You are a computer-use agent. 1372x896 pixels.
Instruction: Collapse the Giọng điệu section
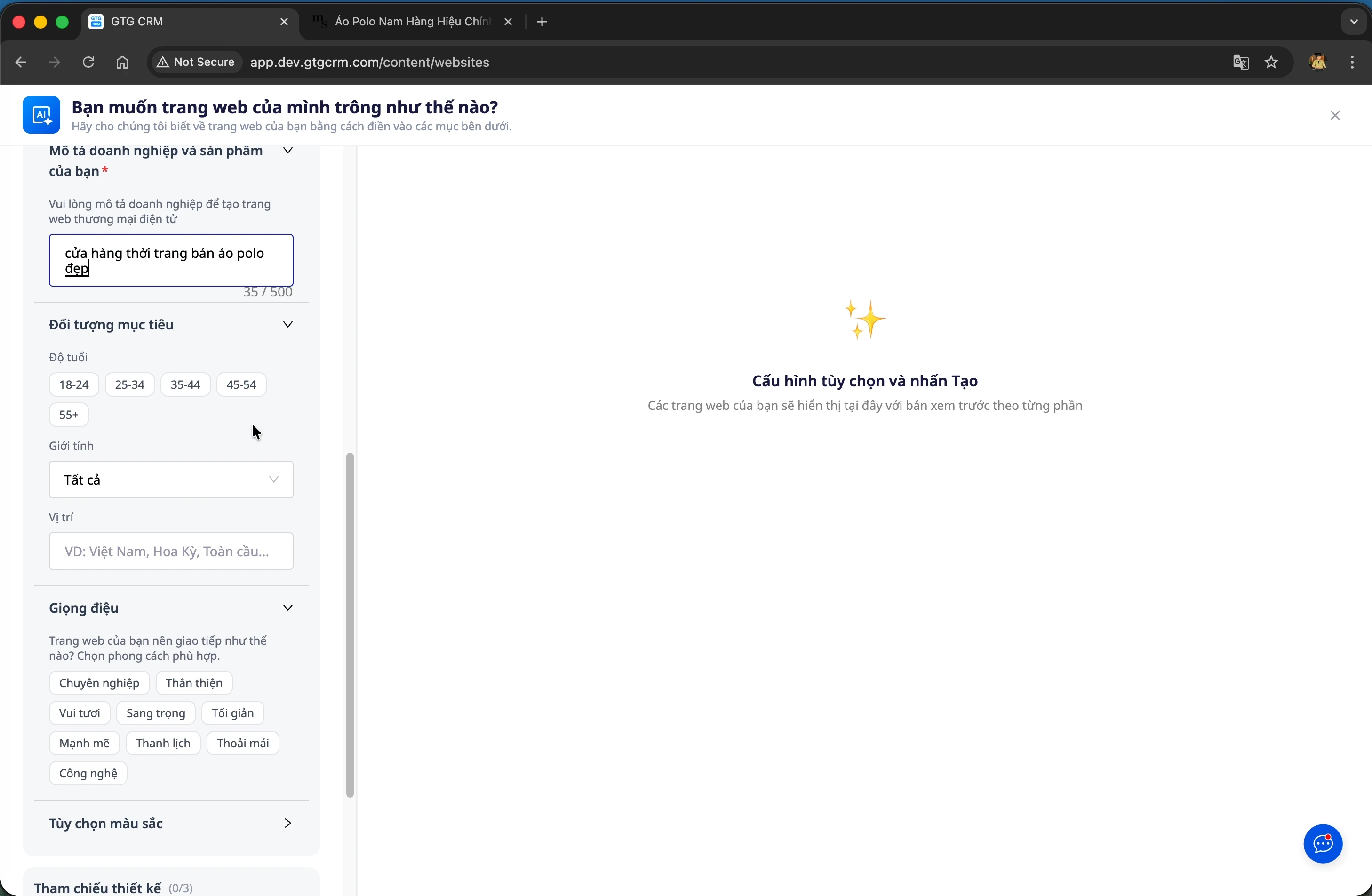point(288,608)
